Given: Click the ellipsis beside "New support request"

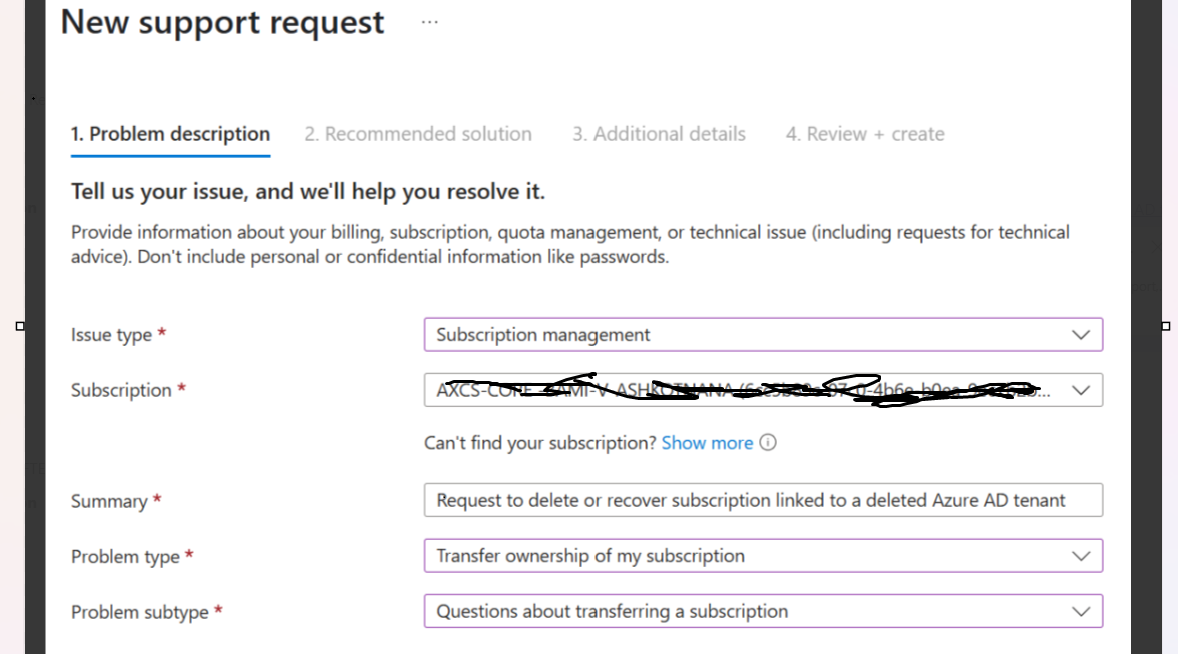Looking at the screenshot, I should click(x=429, y=20).
